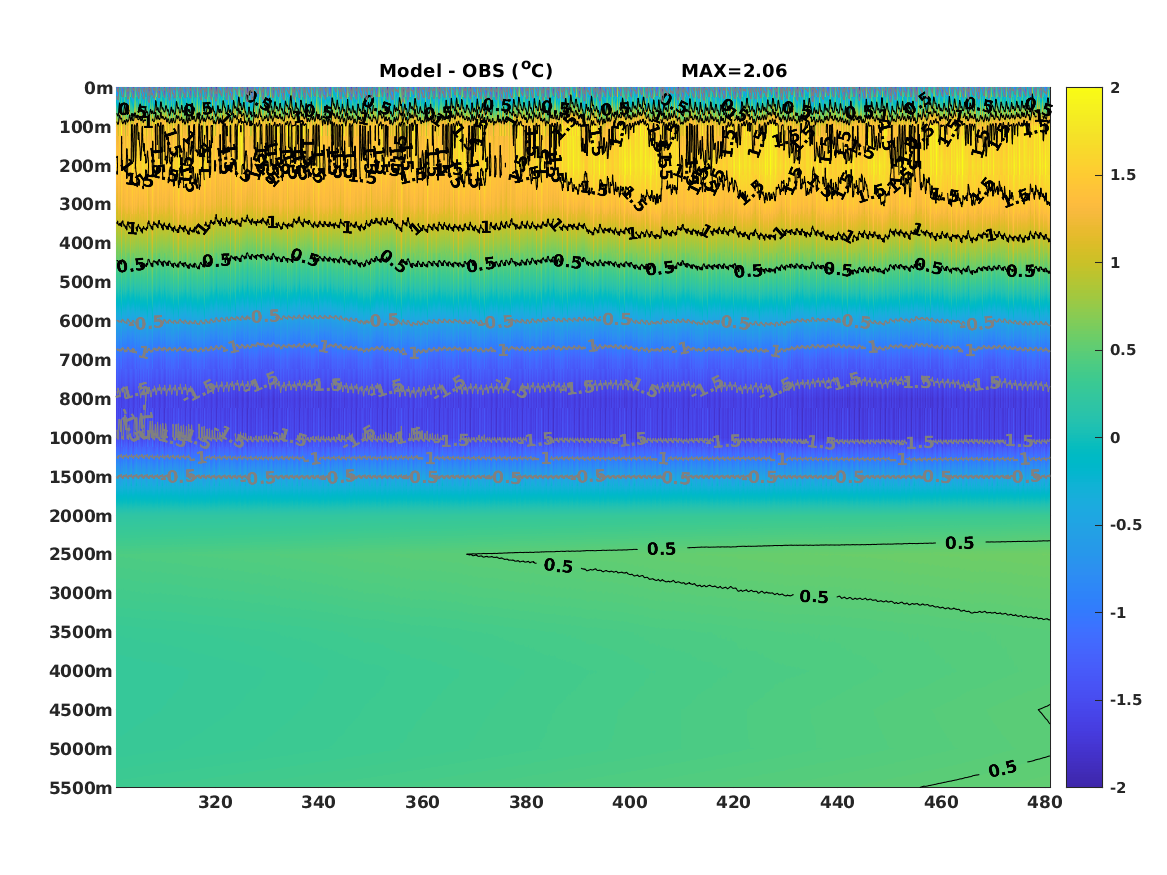
Task: Click the "460" x-axis tick label
Action: point(941,802)
